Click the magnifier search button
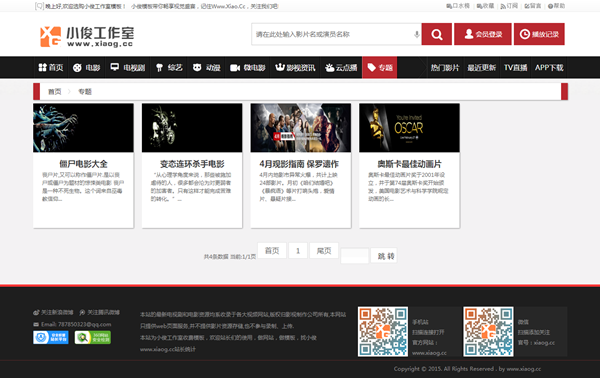Image resolution: width=600 pixels, height=378 pixels. [x=437, y=34]
